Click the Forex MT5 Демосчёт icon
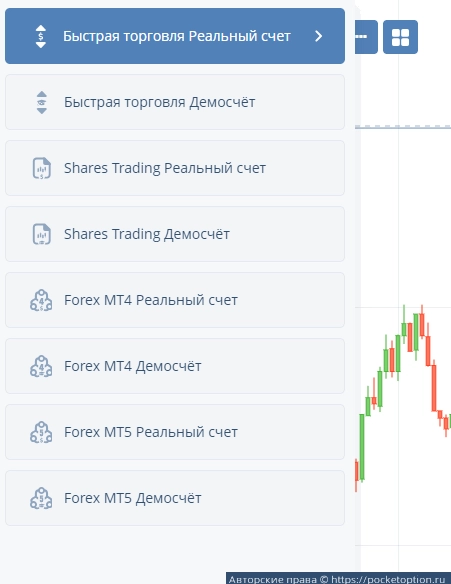This screenshot has width=451, height=584. [41, 498]
